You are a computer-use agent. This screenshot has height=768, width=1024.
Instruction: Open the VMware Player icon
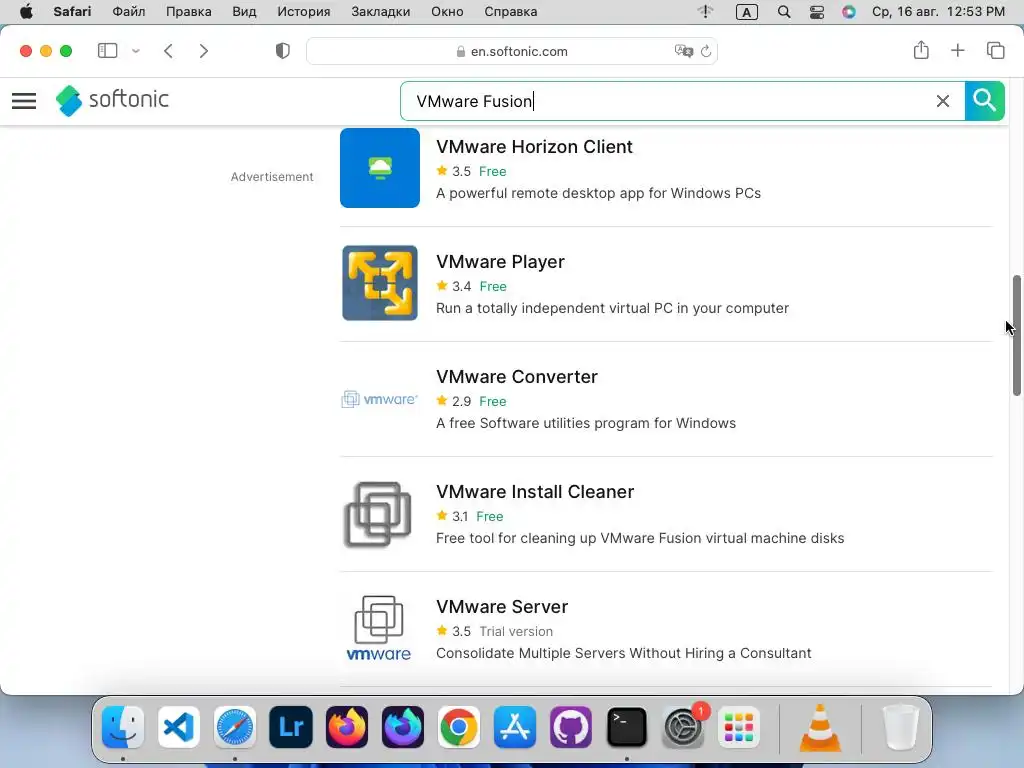tap(379, 283)
